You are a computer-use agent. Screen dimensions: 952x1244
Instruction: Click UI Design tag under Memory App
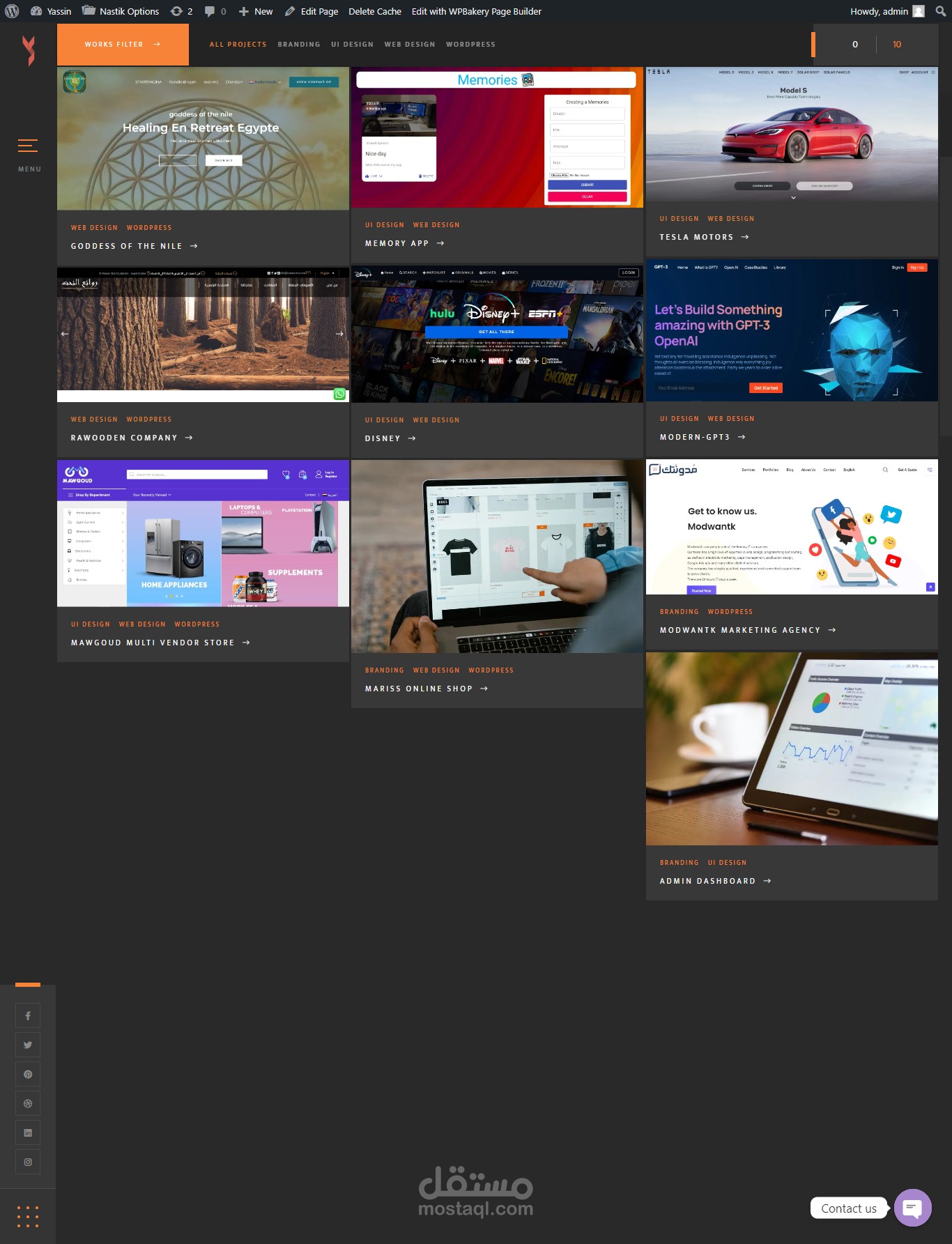coord(385,225)
